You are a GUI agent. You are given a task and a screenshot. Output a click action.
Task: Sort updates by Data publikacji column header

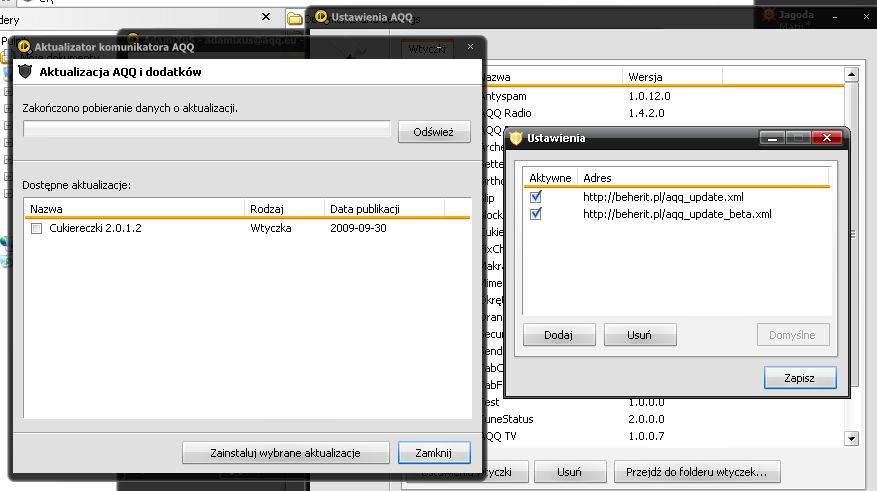(x=384, y=209)
